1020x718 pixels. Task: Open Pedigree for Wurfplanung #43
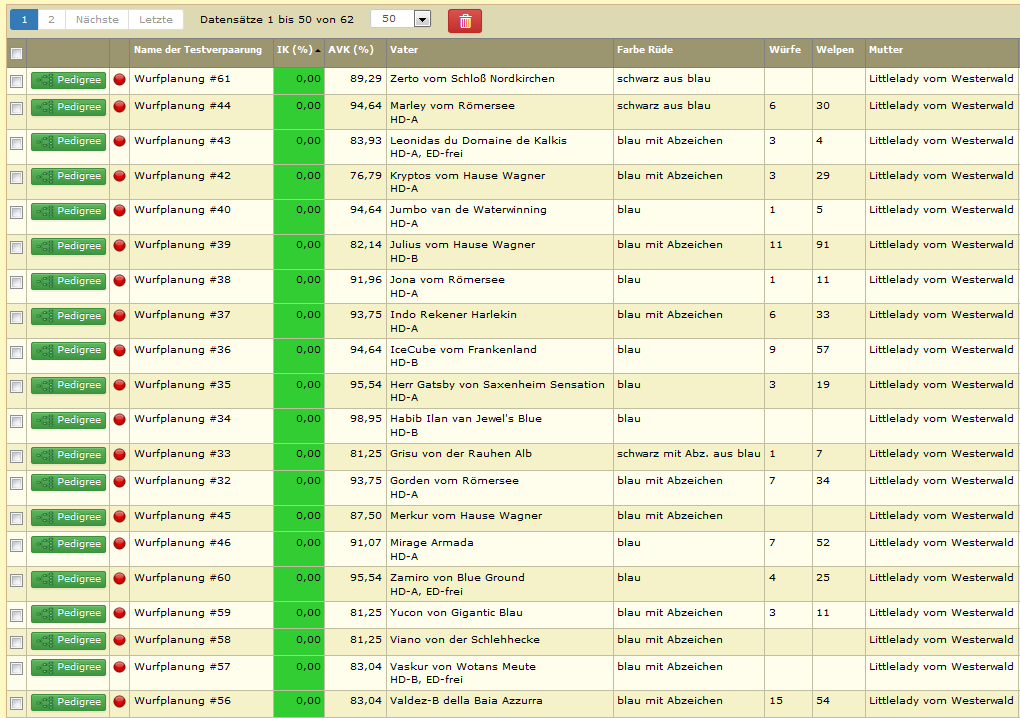(x=68, y=141)
